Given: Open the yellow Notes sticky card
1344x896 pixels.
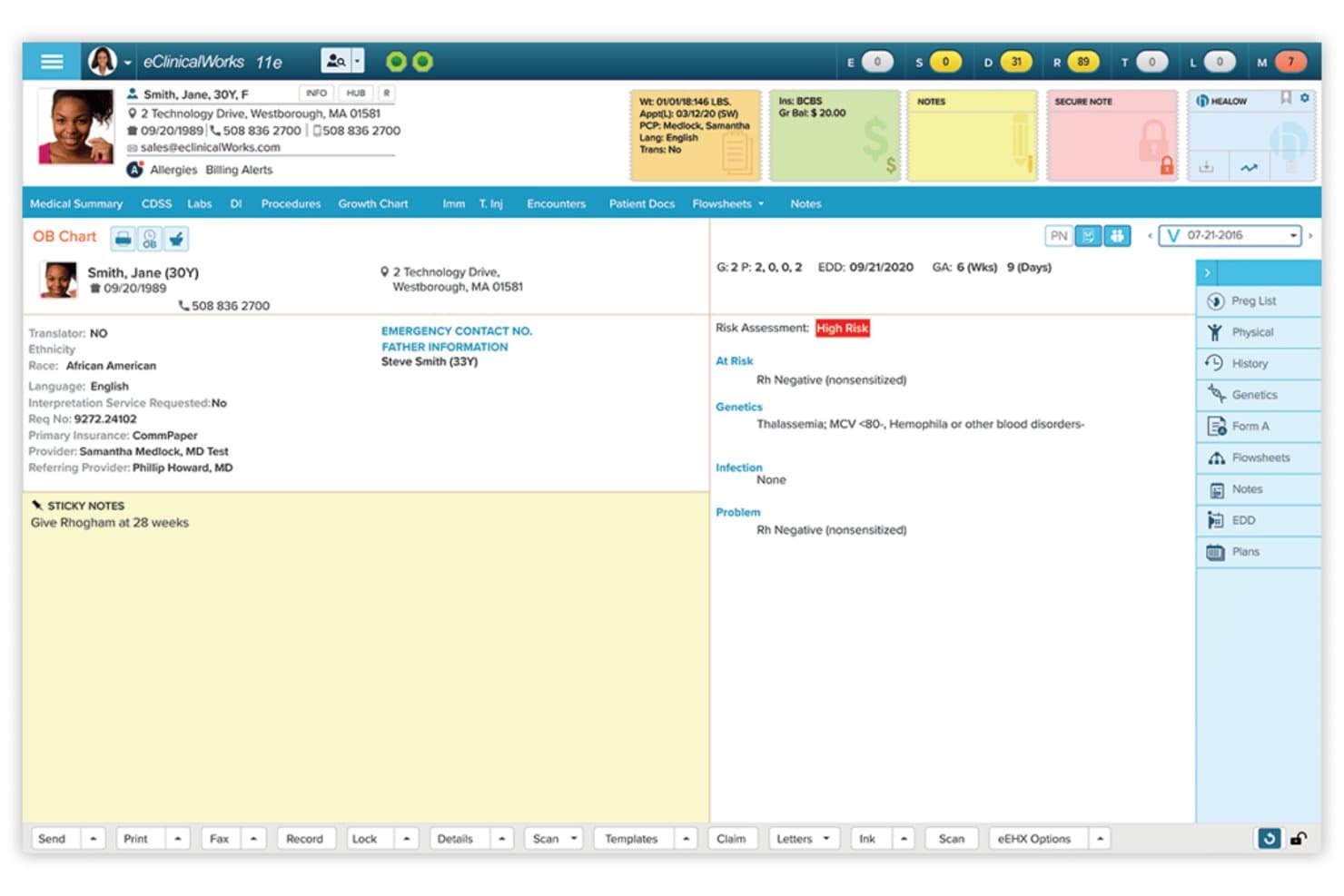Looking at the screenshot, I should tap(972, 135).
